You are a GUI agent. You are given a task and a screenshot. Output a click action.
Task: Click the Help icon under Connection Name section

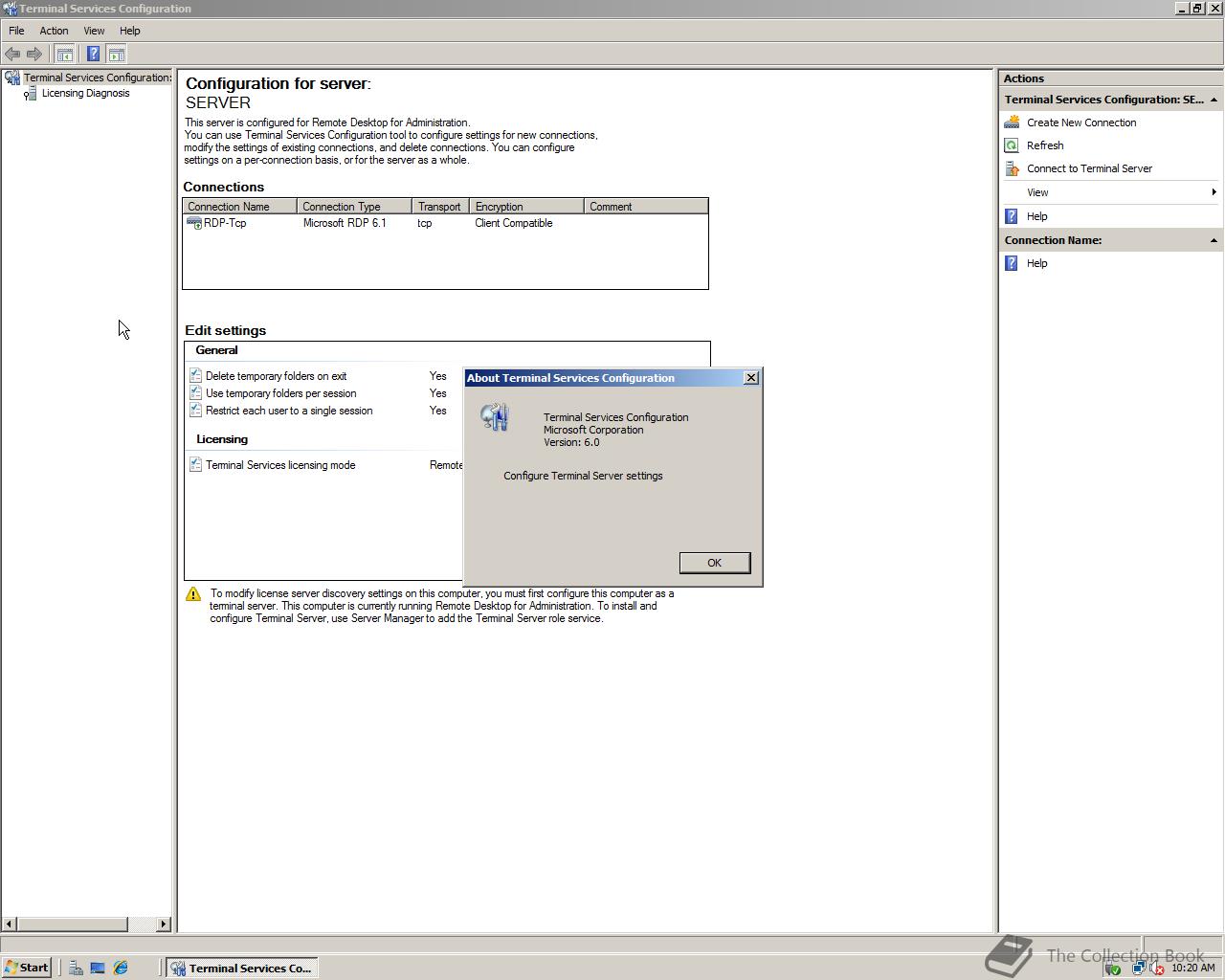coord(1012,263)
